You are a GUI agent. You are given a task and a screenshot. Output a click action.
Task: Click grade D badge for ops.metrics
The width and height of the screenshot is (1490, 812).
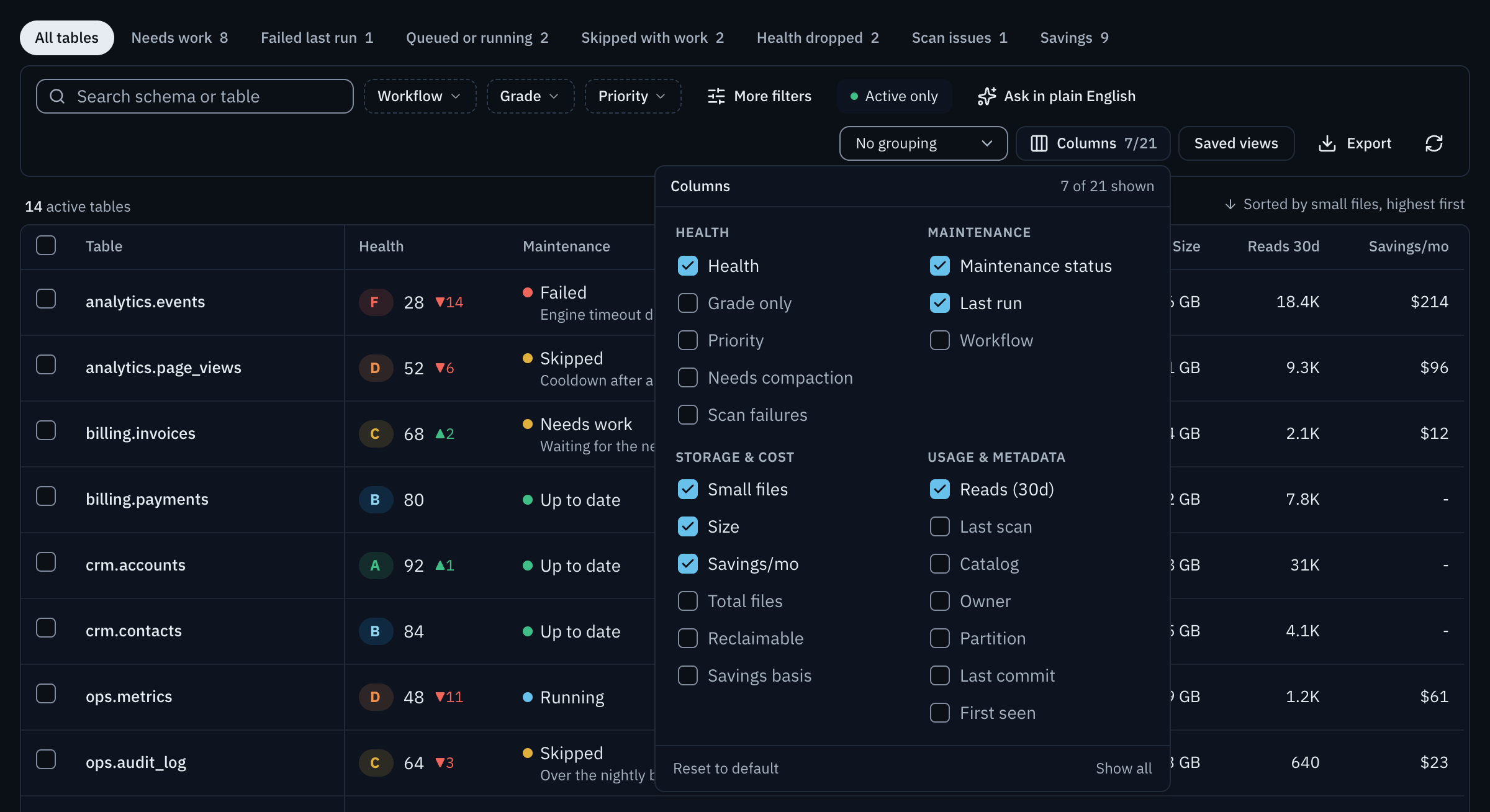375,697
